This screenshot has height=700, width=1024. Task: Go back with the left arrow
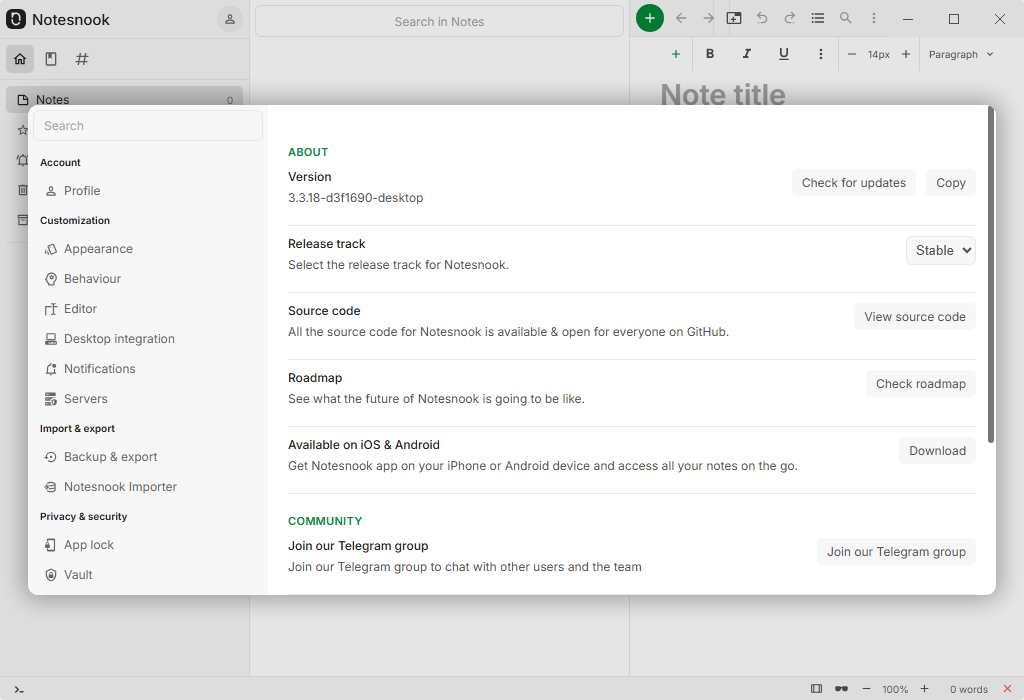[681, 18]
